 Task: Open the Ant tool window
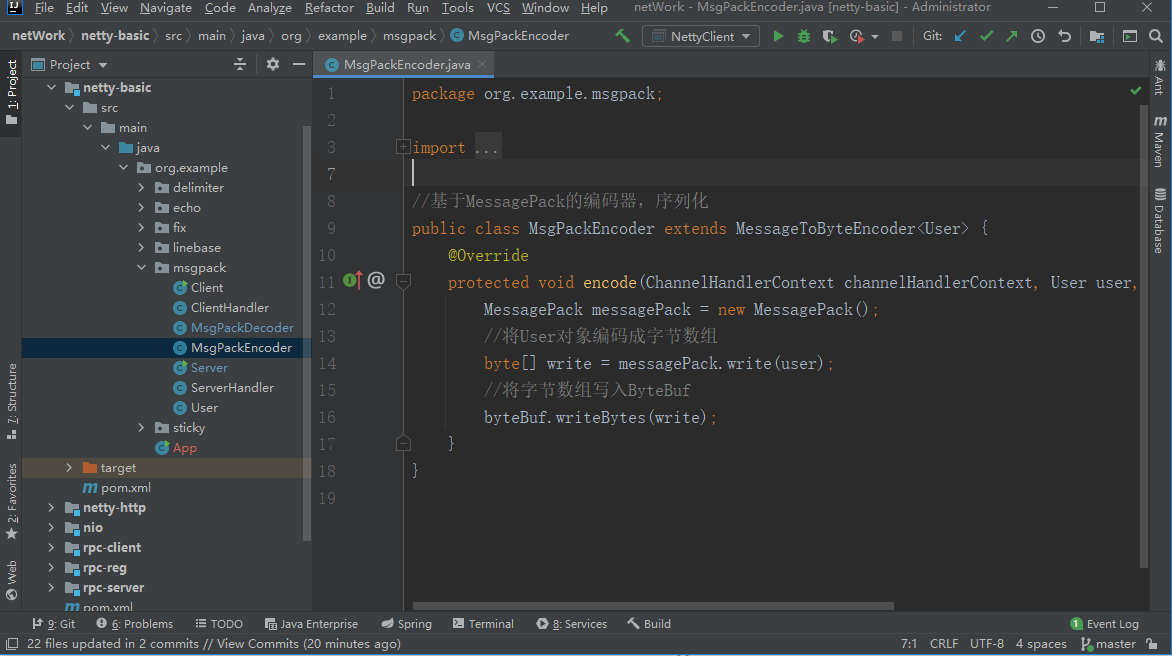1159,77
